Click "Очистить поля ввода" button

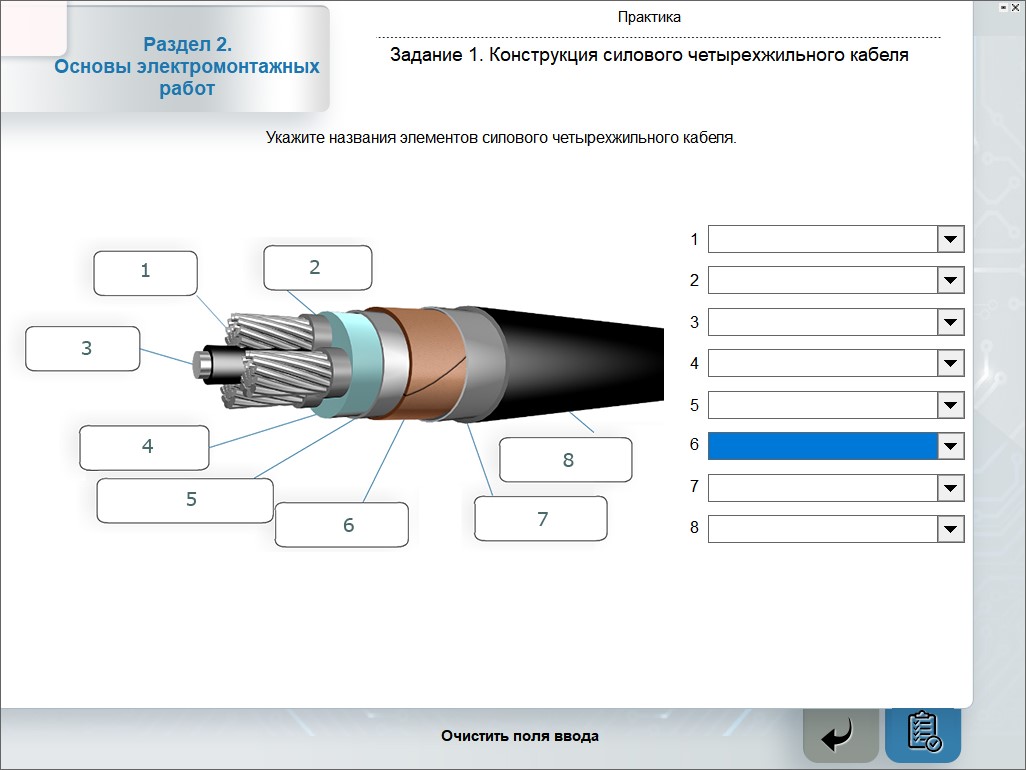[x=520, y=736]
